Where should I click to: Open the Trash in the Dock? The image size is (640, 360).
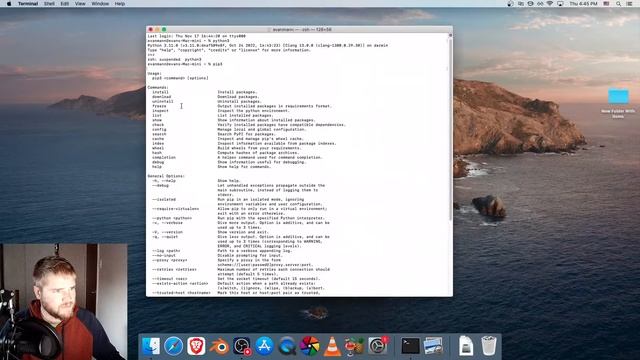coord(489,346)
